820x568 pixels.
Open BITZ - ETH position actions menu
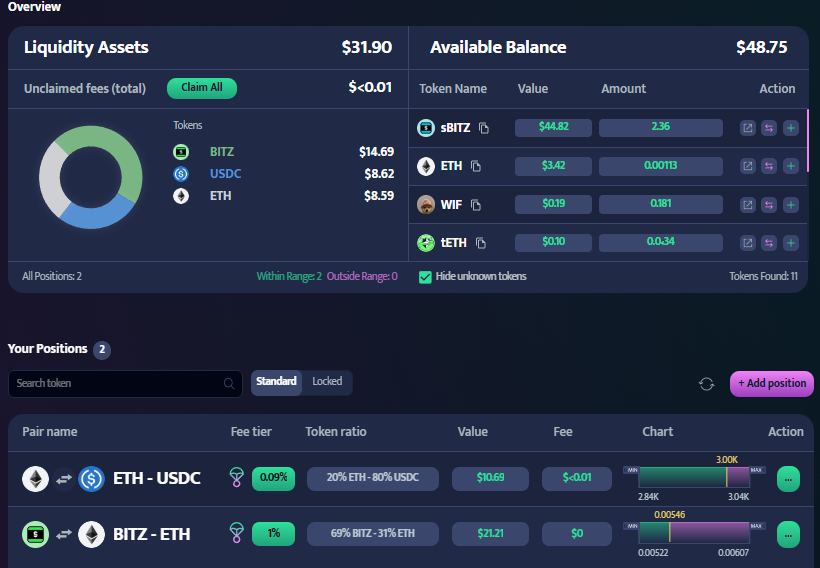click(x=788, y=535)
